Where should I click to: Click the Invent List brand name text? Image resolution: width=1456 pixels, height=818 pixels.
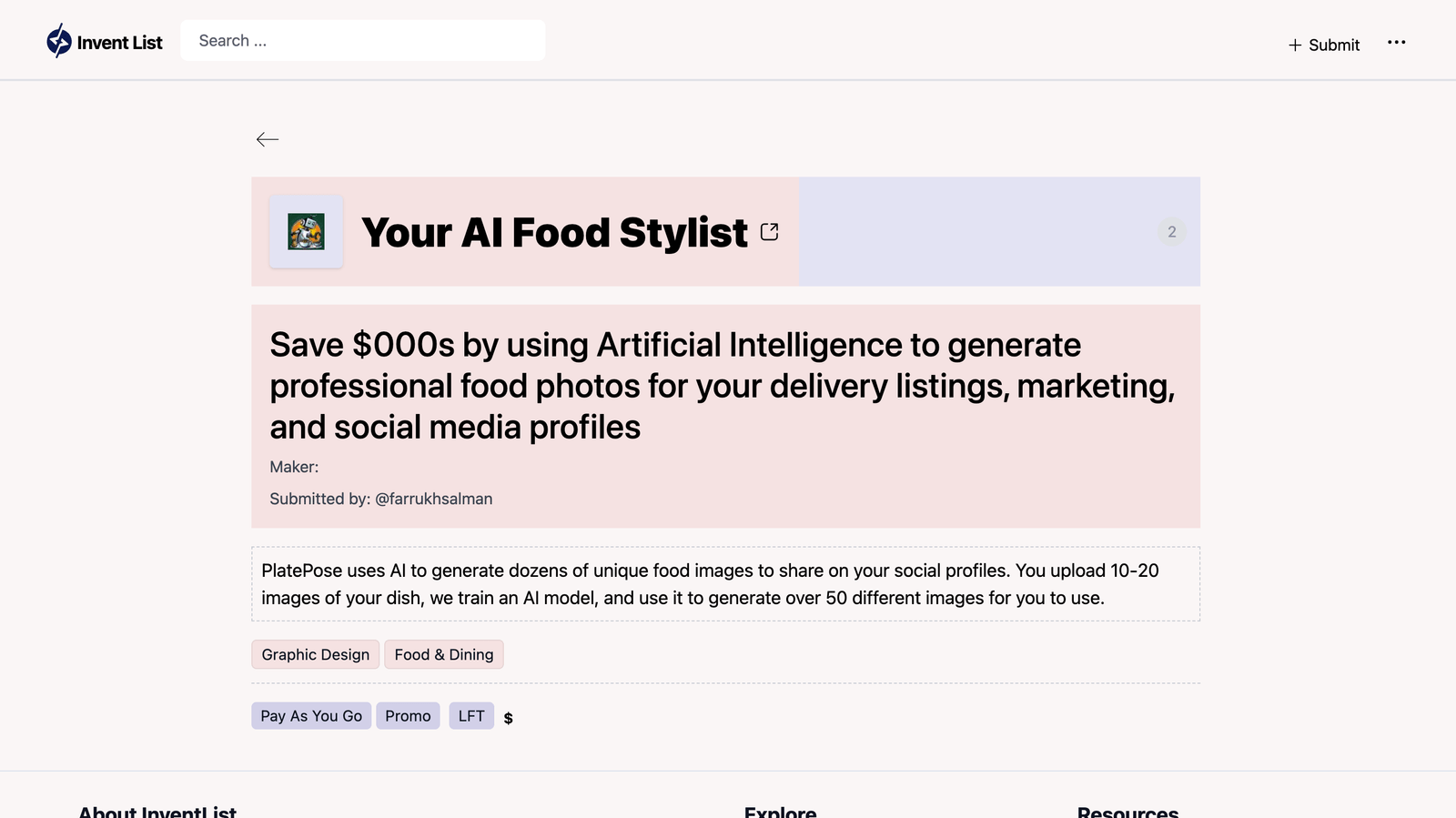pos(119,43)
